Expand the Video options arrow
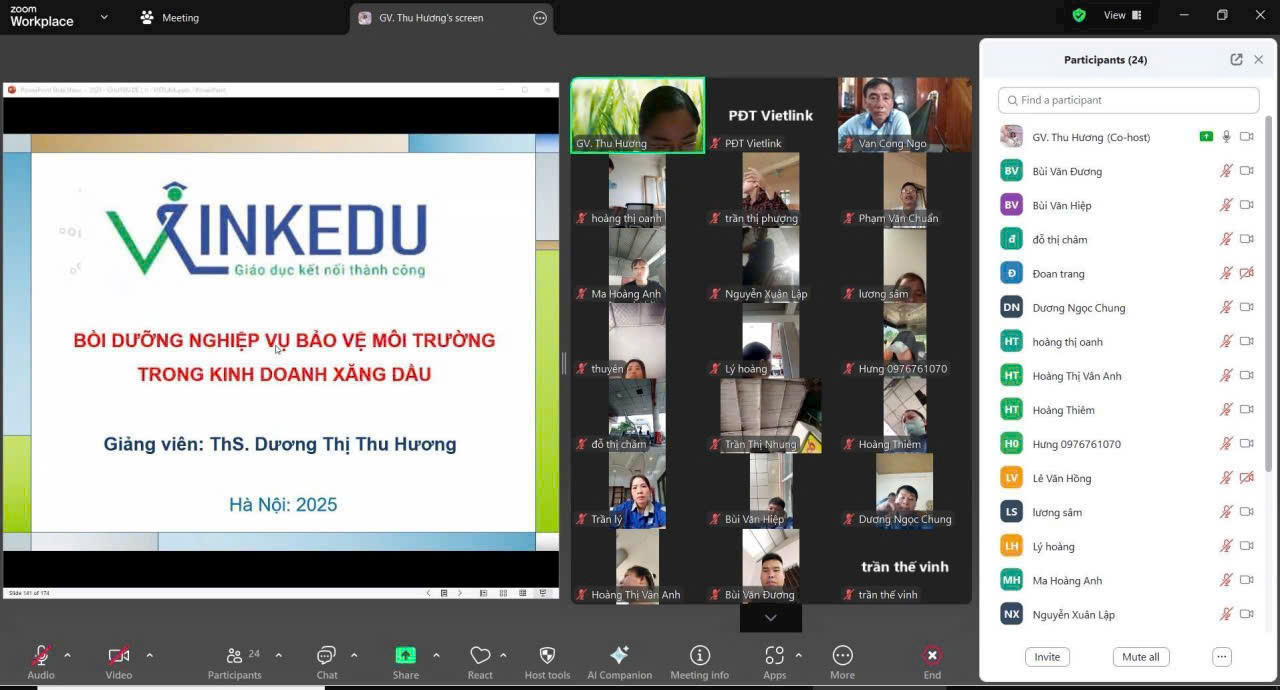 coord(150,656)
